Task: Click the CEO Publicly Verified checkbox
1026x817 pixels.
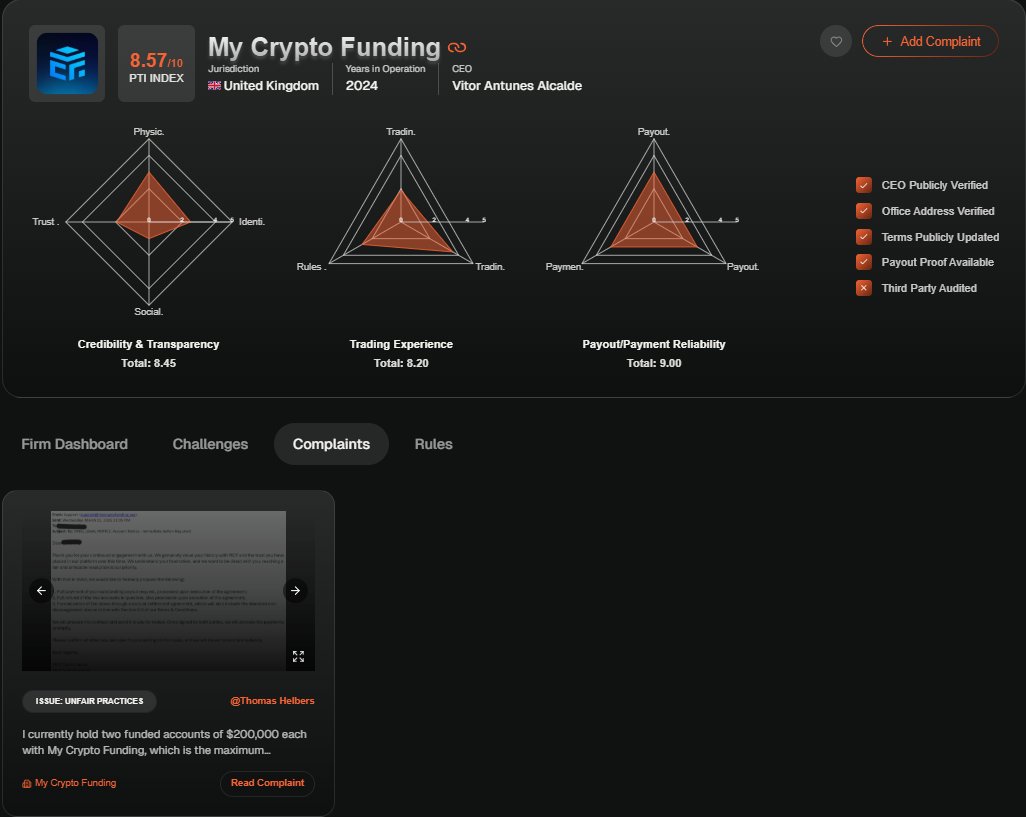Action: coord(864,185)
